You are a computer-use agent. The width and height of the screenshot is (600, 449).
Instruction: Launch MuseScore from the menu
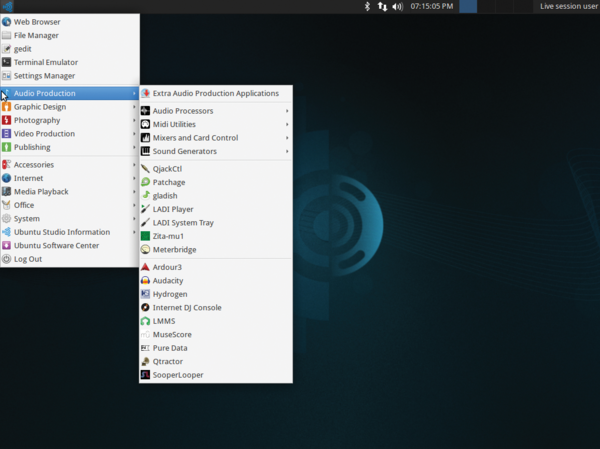click(172, 335)
